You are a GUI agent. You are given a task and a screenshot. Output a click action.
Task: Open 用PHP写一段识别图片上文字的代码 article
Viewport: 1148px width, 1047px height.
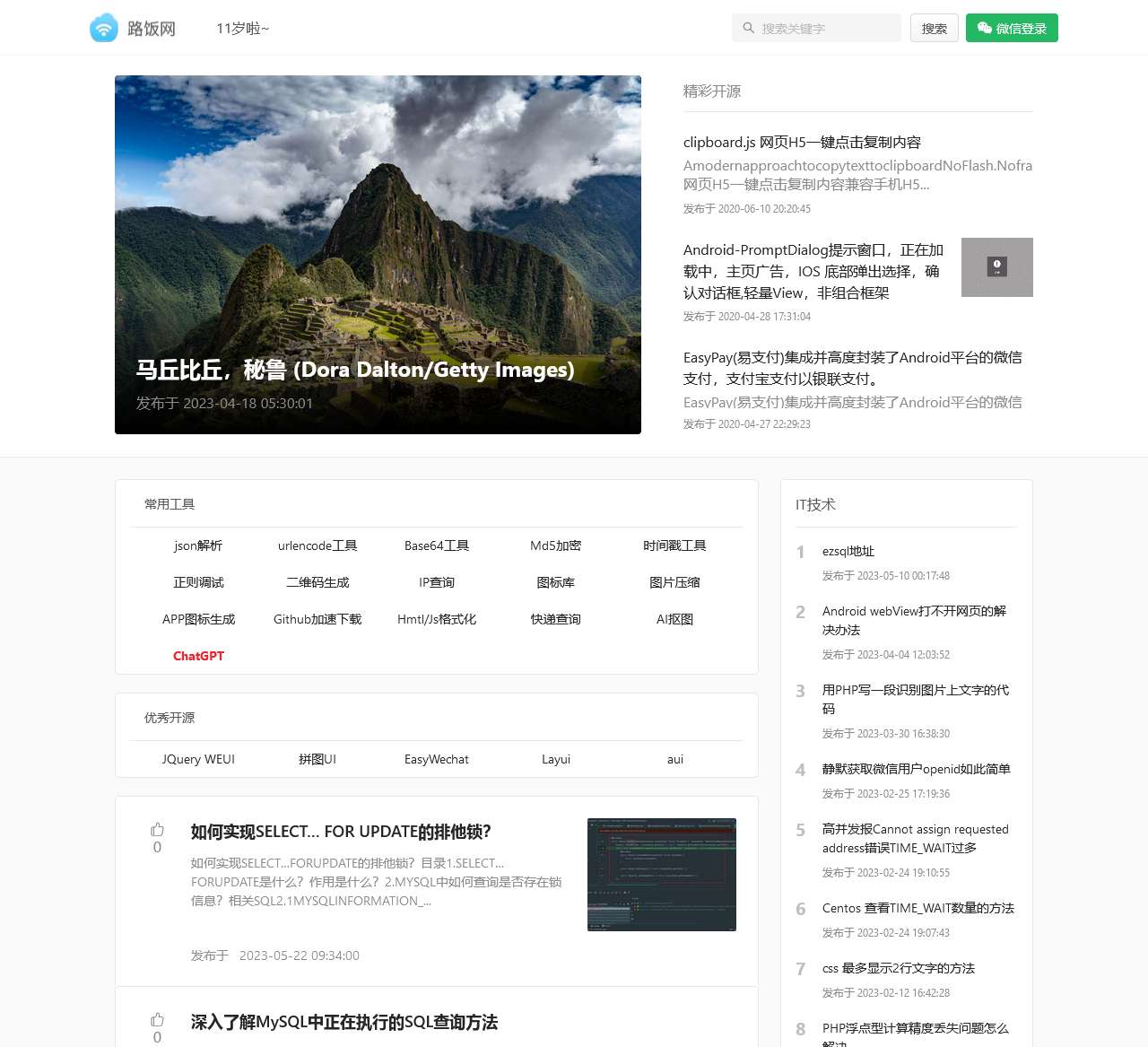click(x=916, y=699)
